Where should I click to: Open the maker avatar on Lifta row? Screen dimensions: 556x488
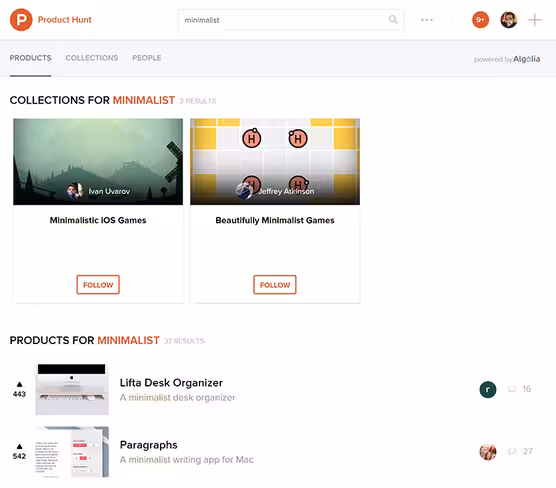[488, 389]
